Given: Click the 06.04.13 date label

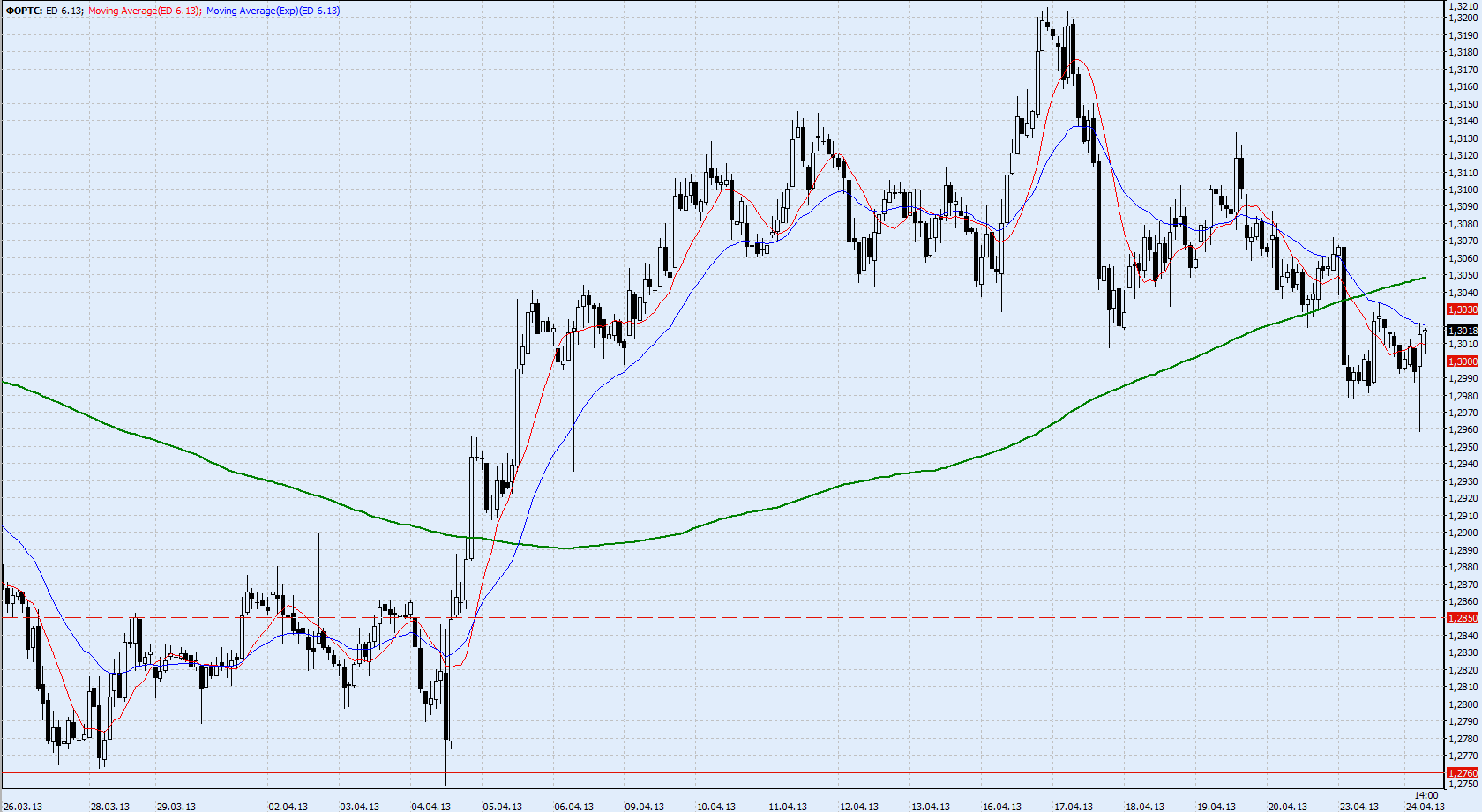Looking at the screenshot, I should [x=574, y=806].
